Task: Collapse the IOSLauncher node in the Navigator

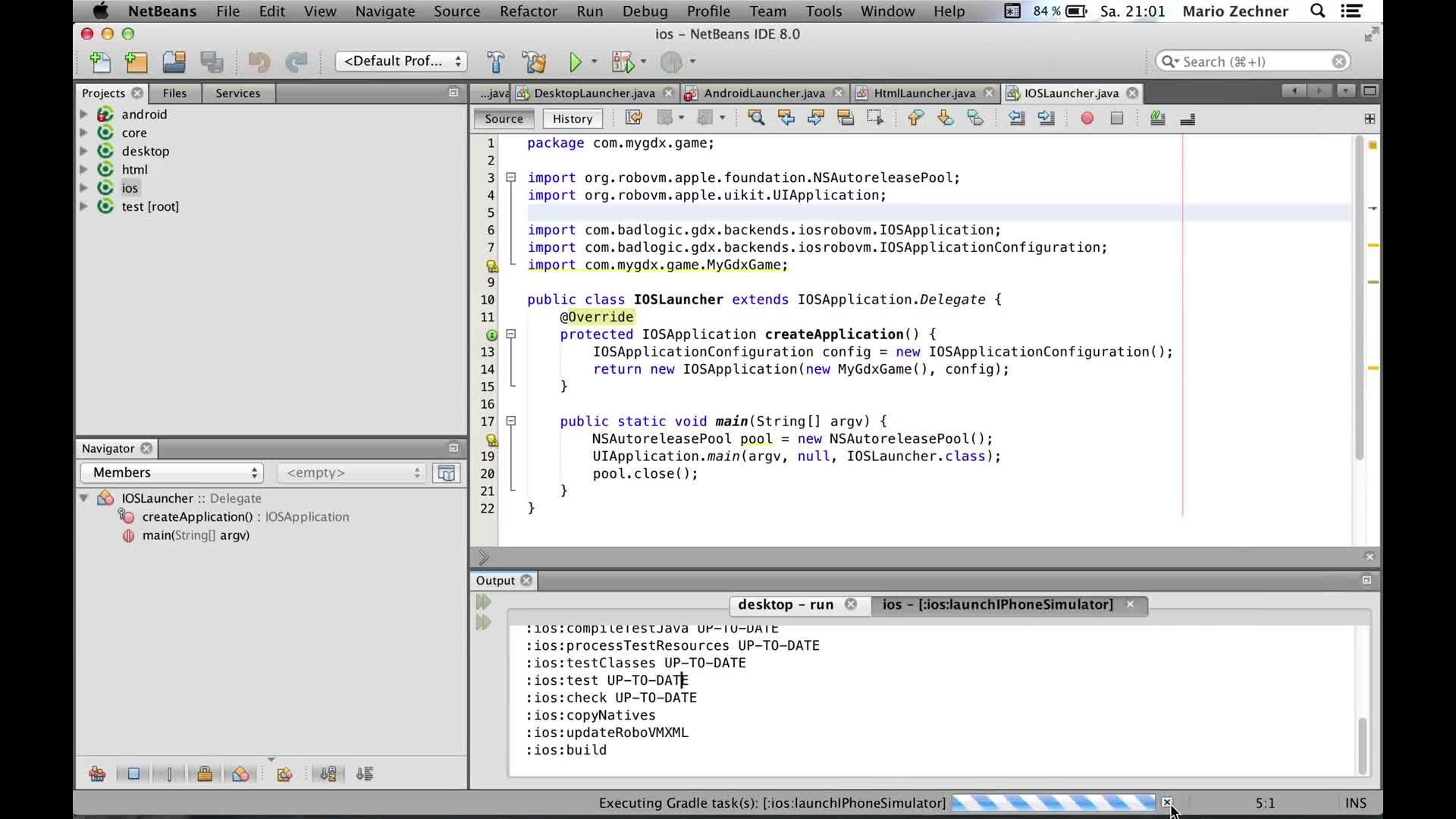Action: point(83,498)
